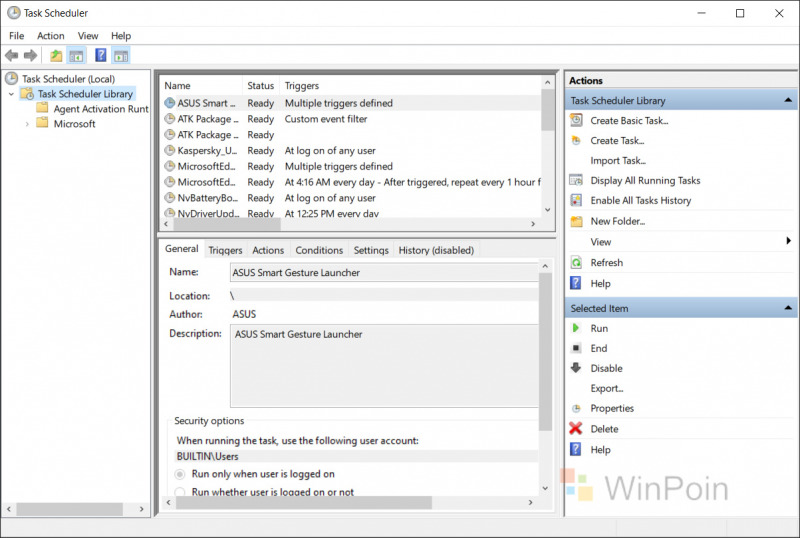Viewport: 800px width, 538px height.
Task: Open the View menu in menu bar
Action: (88, 36)
